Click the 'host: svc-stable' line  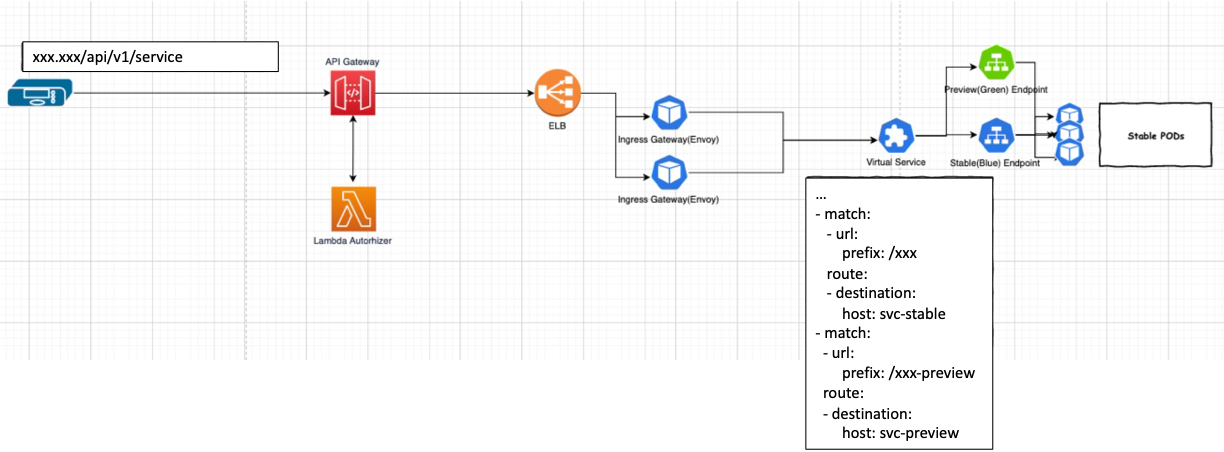(x=894, y=313)
